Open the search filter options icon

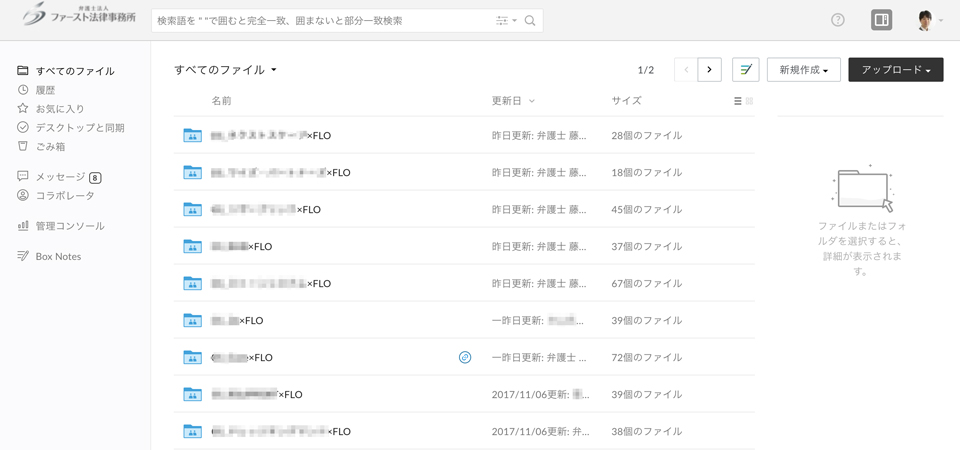pyautogui.click(x=506, y=21)
